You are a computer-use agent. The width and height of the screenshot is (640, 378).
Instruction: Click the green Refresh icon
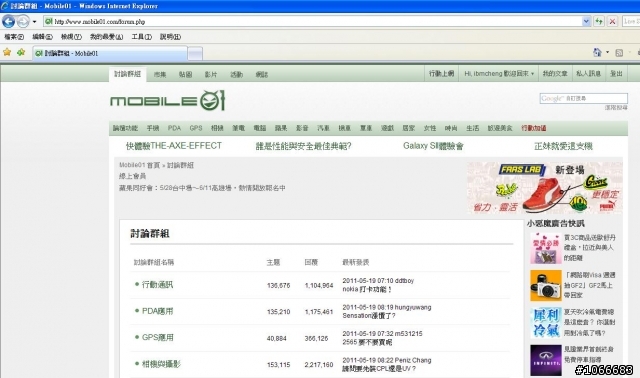599,22
